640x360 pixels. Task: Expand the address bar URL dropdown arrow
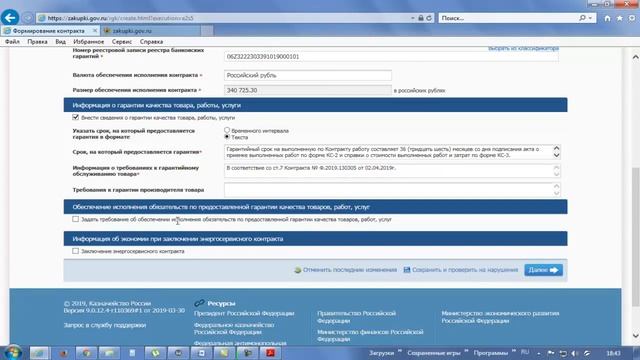(413, 18)
